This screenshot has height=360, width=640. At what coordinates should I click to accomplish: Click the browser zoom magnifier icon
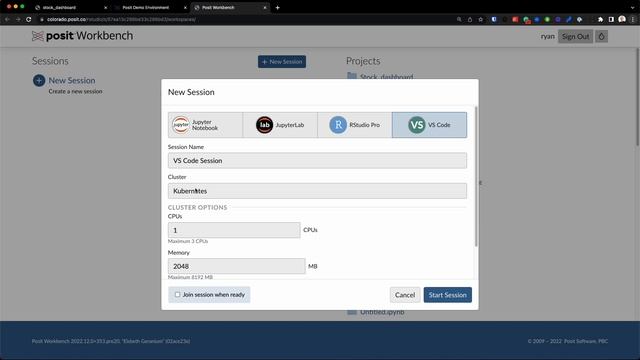[x=459, y=19]
